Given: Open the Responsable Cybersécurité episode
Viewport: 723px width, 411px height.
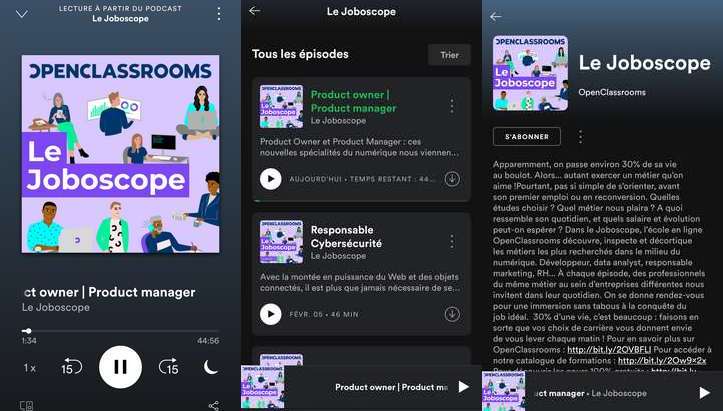Looking at the screenshot, I should click(x=346, y=237).
